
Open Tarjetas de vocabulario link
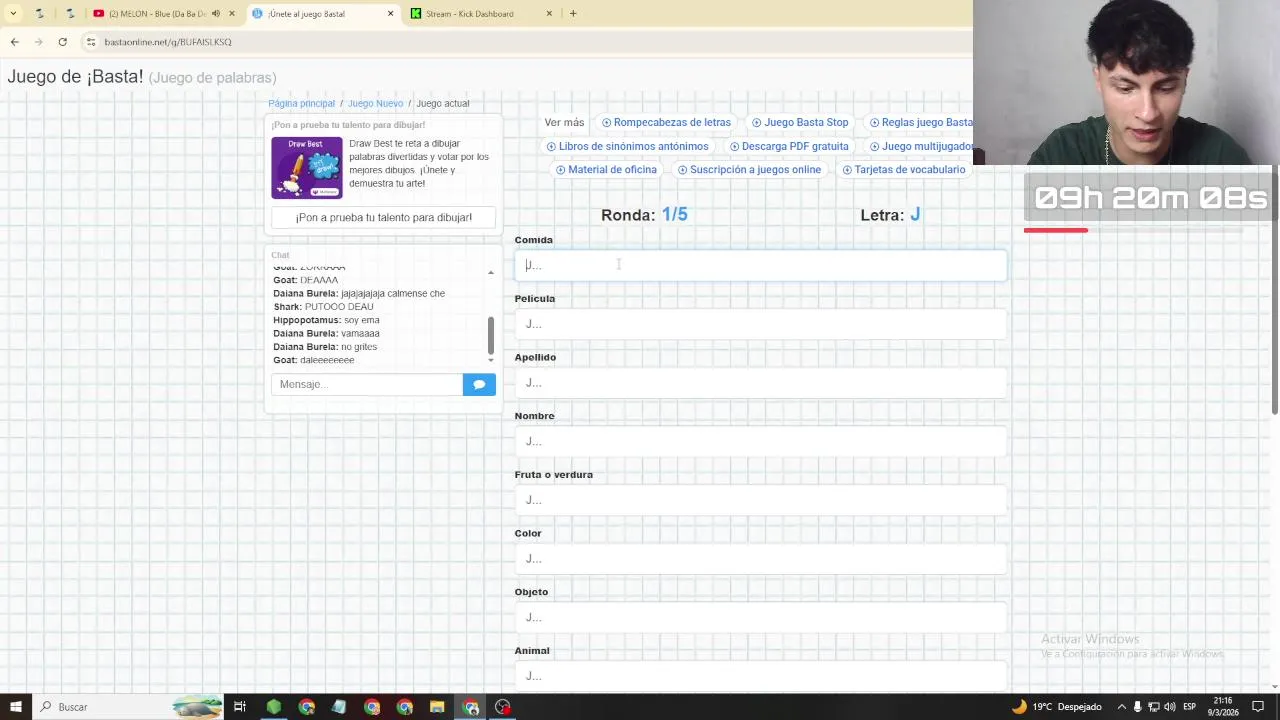(x=903, y=170)
